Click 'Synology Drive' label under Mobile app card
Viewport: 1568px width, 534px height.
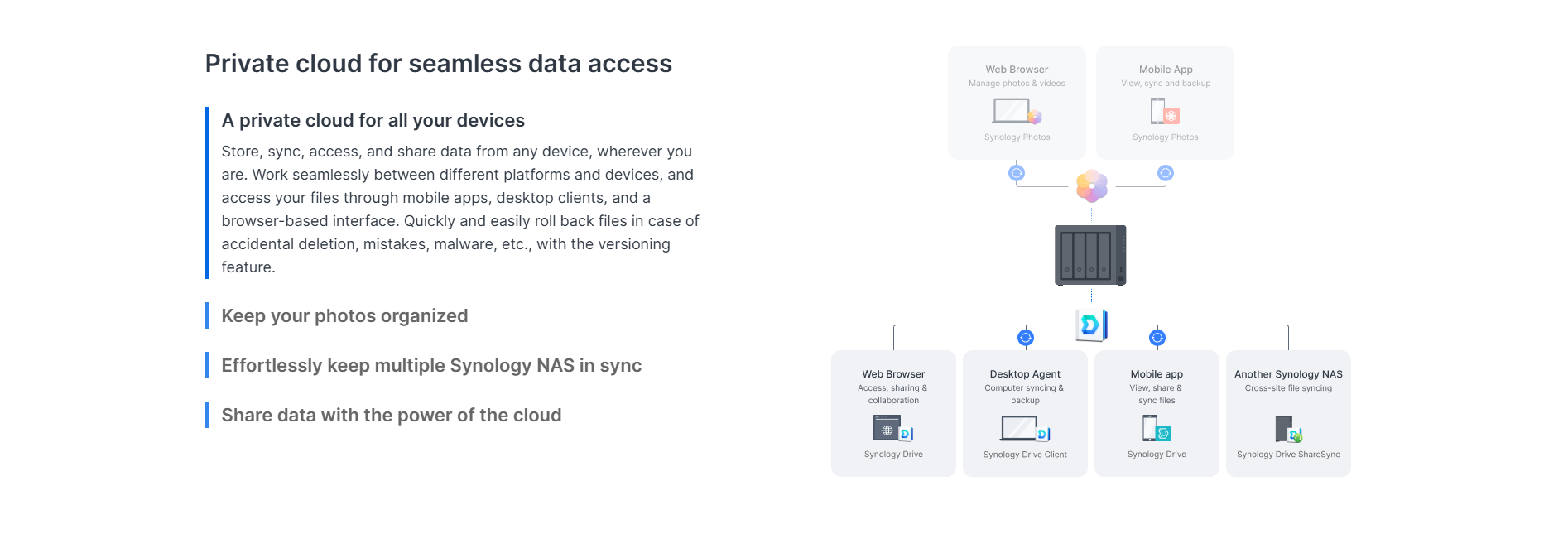coord(1157,455)
